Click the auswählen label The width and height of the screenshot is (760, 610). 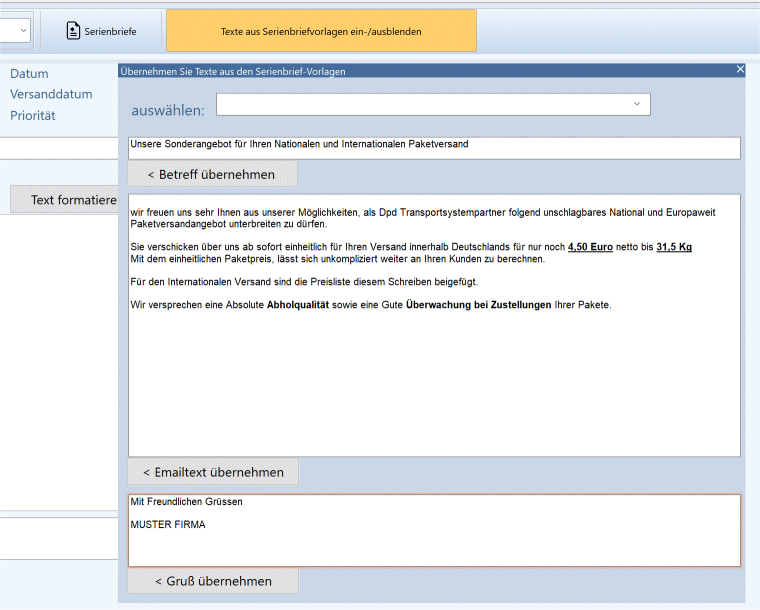pos(168,110)
